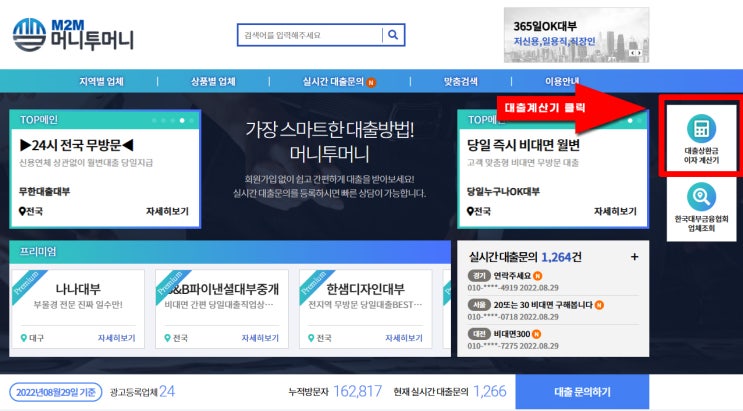Image resolution: width=743 pixels, height=411 pixels.
Task: Click the M2M 머니투머니 logo
Action: (73, 35)
